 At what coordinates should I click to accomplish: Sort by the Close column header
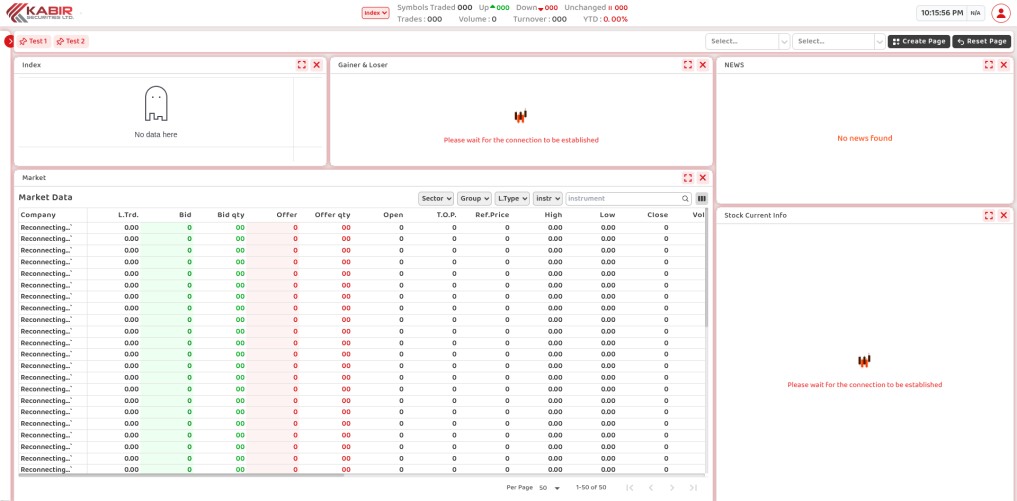tap(658, 215)
